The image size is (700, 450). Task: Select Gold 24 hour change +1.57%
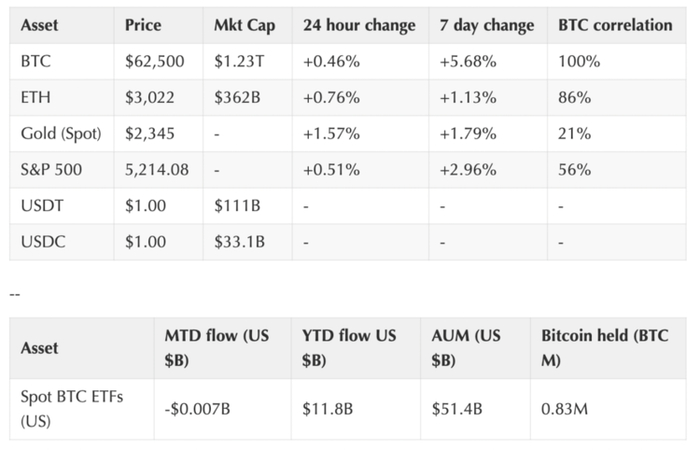[331, 133]
